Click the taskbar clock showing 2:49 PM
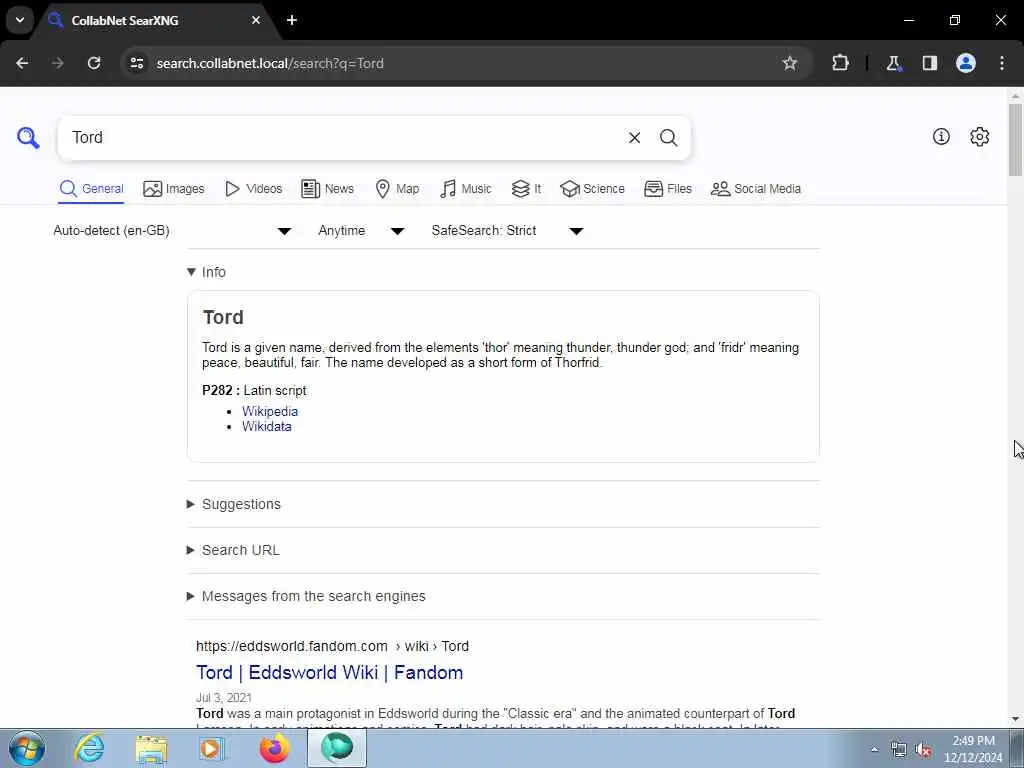This screenshot has height=768, width=1024. (x=973, y=749)
